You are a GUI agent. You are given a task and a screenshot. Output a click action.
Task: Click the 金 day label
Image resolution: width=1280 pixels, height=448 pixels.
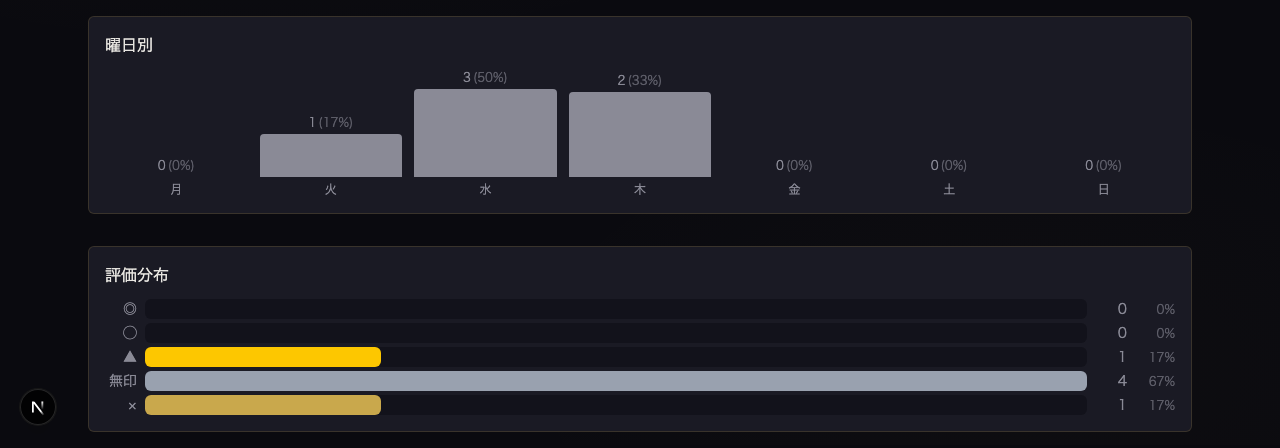(794, 189)
